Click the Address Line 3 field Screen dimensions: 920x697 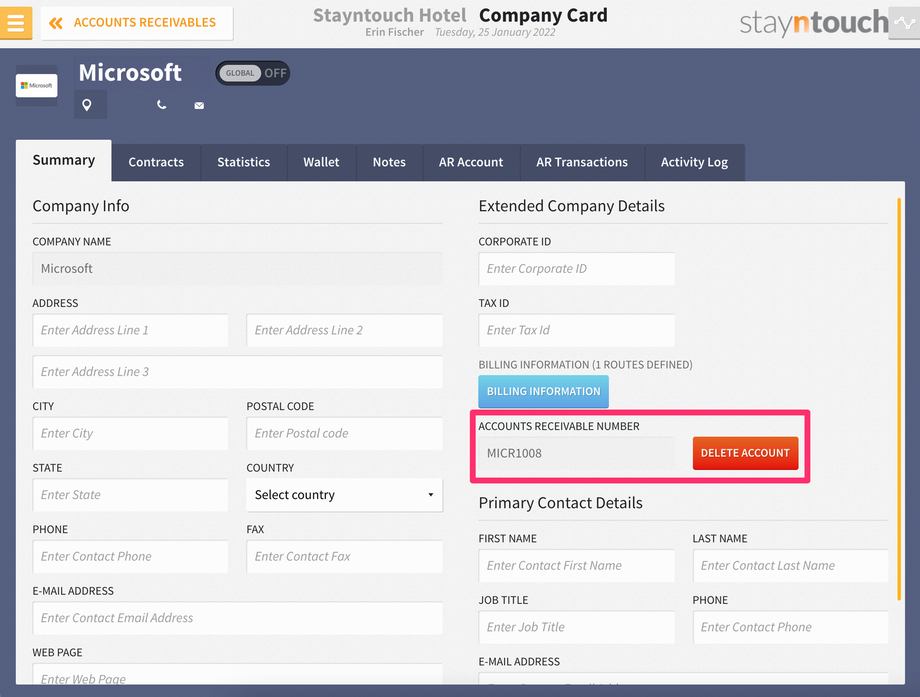(238, 372)
